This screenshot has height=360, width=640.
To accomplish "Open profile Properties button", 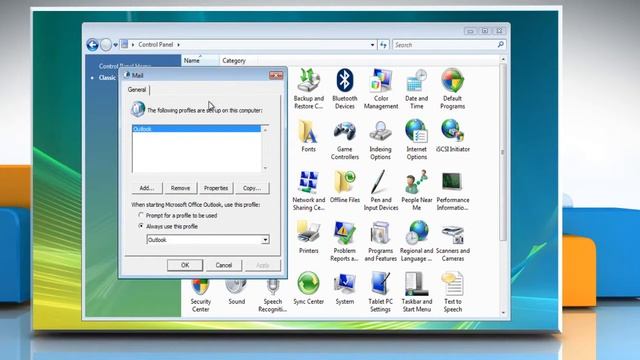I will [216, 188].
